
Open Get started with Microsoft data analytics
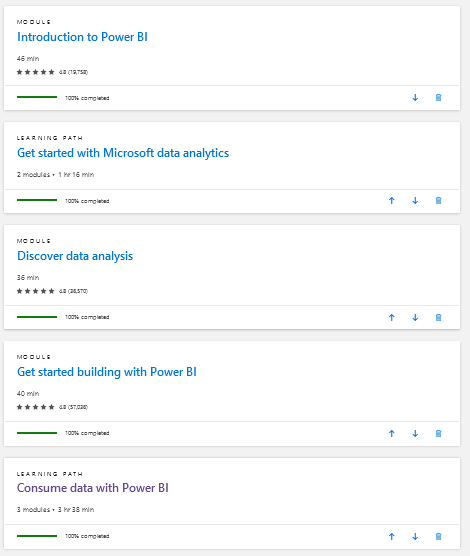pyautogui.click(x=123, y=153)
